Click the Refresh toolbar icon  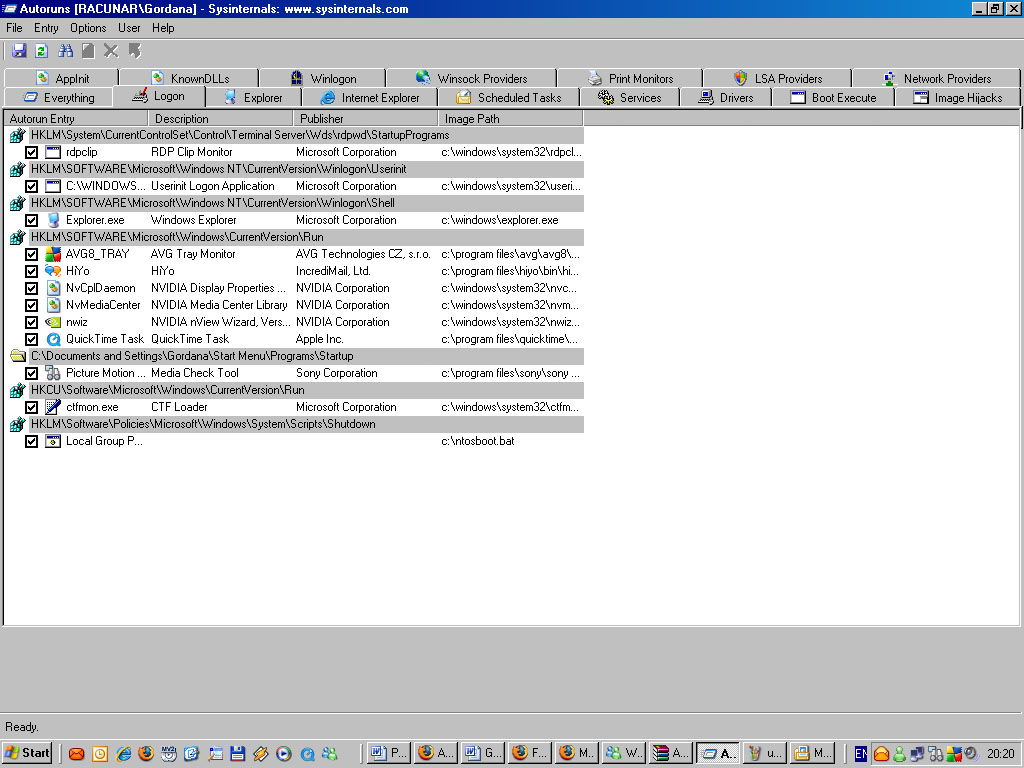[x=42, y=51]
